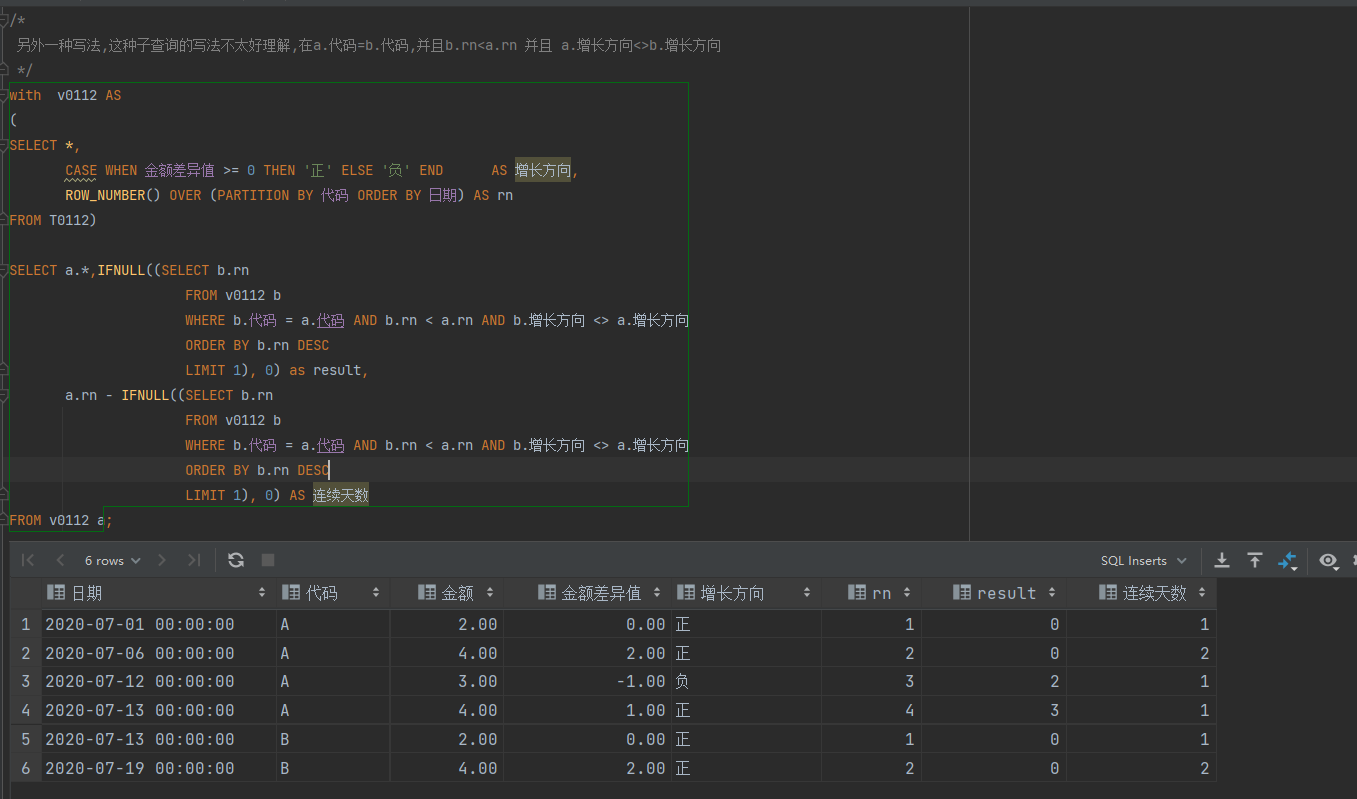Screen dimensions: 1357x799
Task: Go to last page of results
Action: [194, 560]
